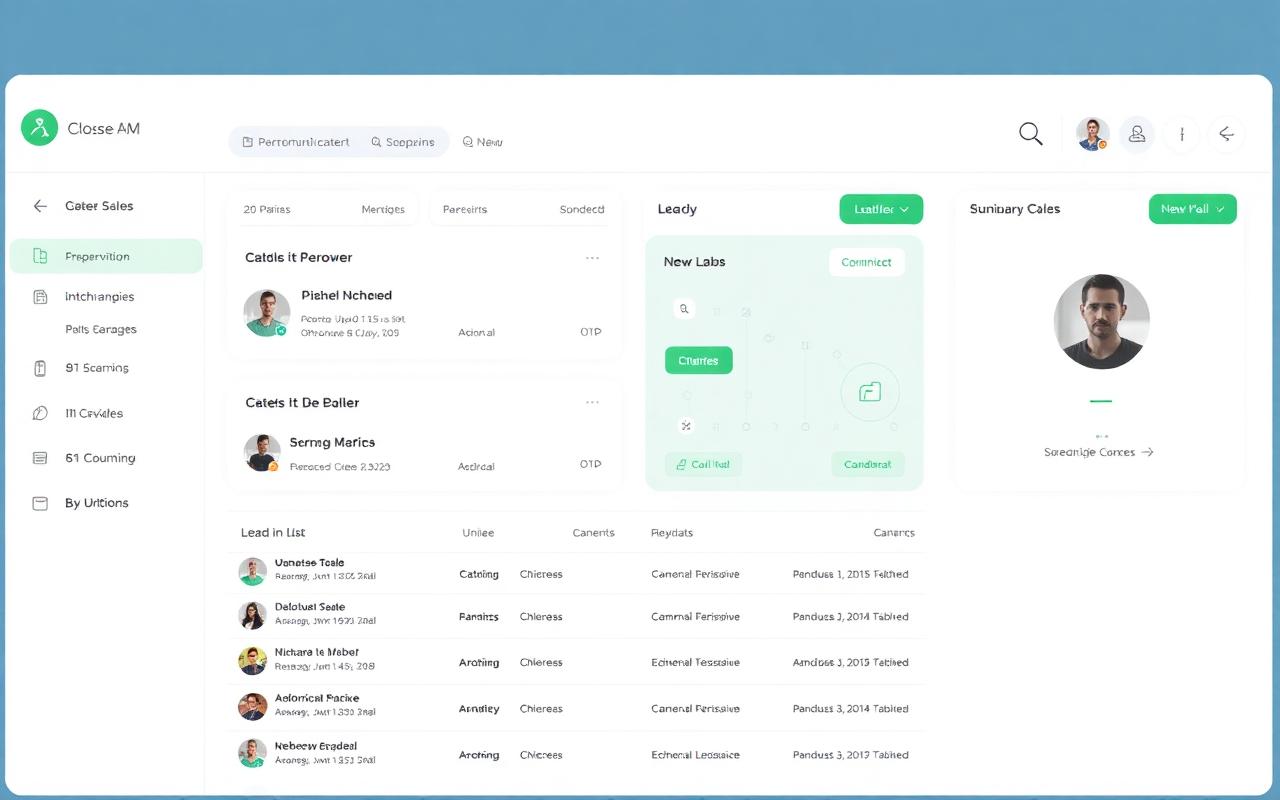
Task: Open search with the magnifier icon in header
Action: pyautogui.click(x=1030, y=133)
